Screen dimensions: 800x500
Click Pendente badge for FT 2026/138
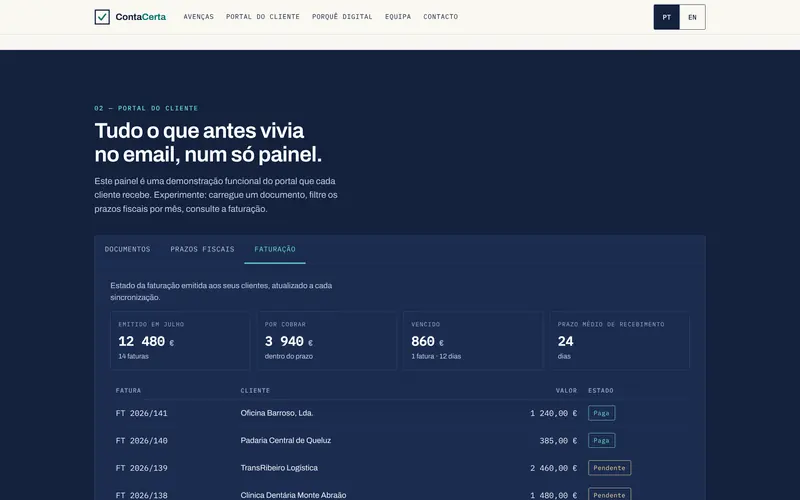click(x=609, y=494)
